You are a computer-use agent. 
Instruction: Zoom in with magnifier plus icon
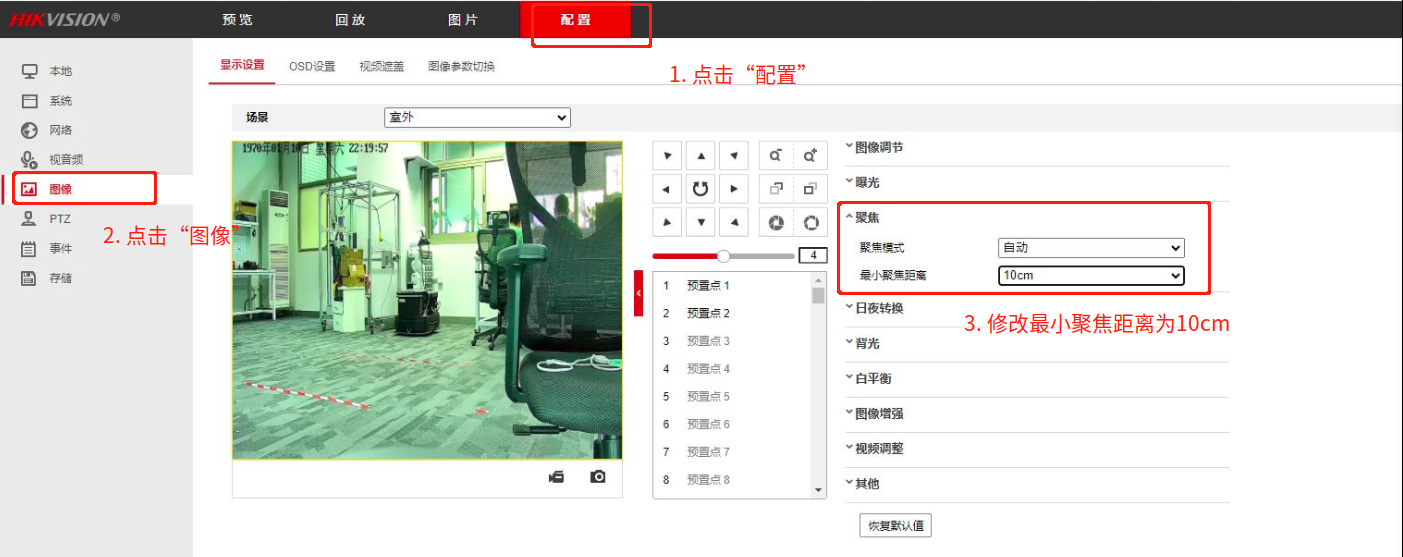(810, 156)
